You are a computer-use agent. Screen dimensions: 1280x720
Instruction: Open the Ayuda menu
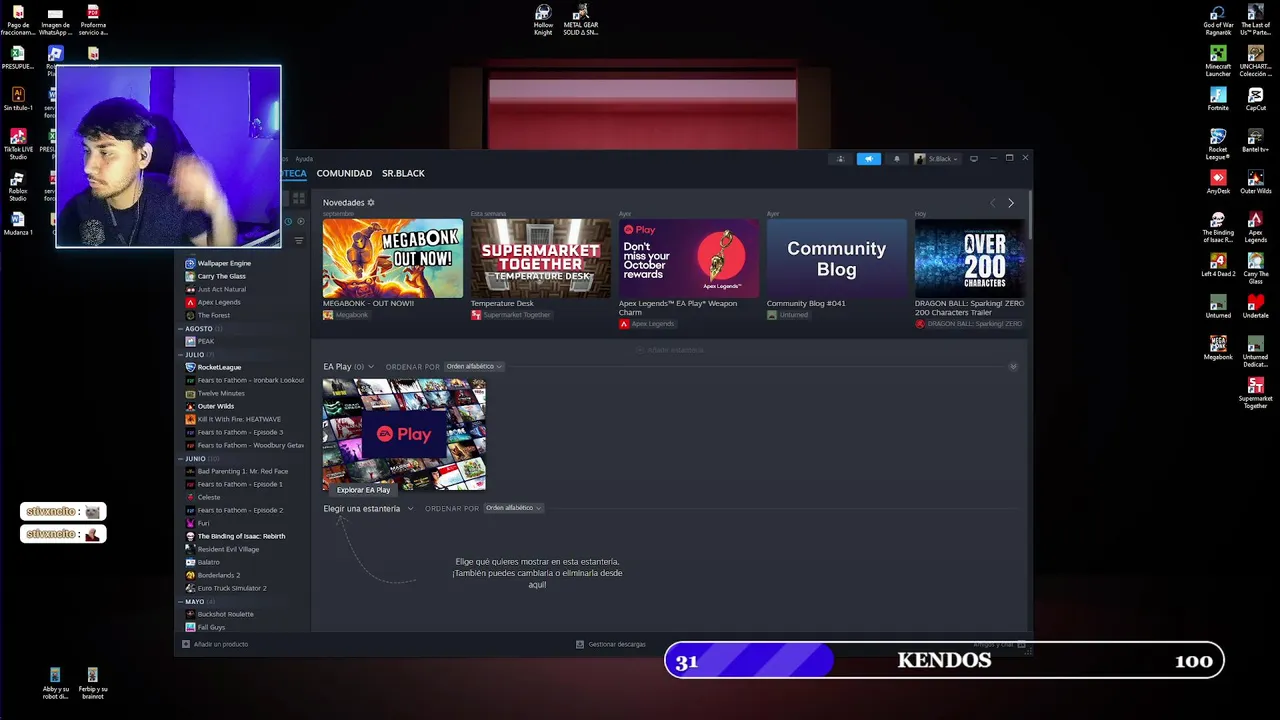point(304,159)
